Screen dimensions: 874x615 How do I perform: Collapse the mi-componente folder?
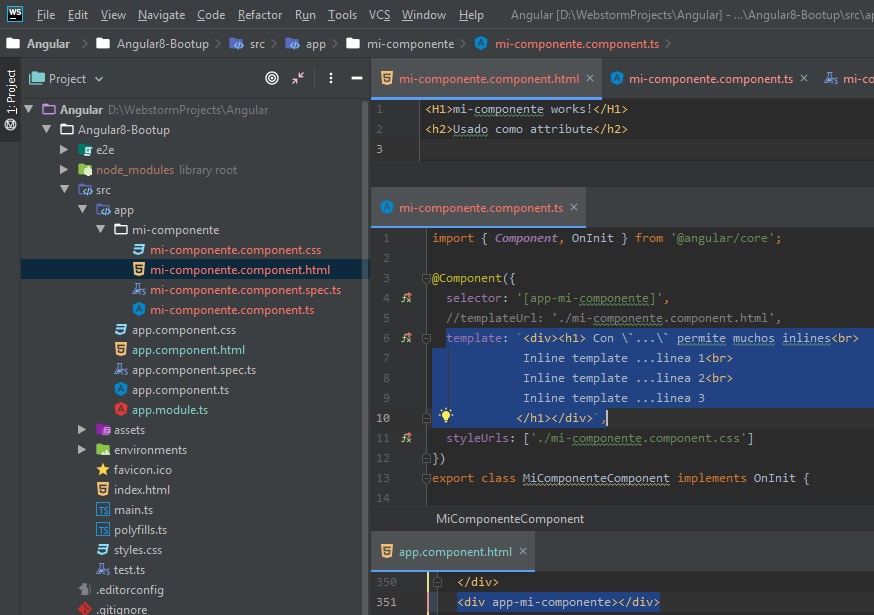tap(101, 230)
